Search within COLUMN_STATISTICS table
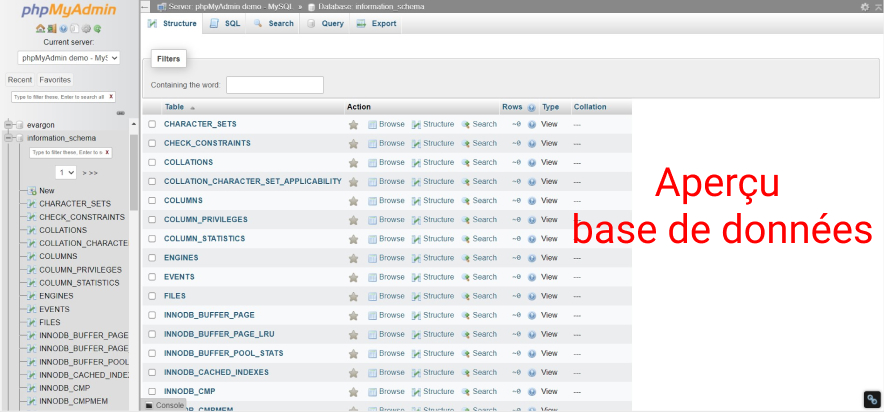 479,239
